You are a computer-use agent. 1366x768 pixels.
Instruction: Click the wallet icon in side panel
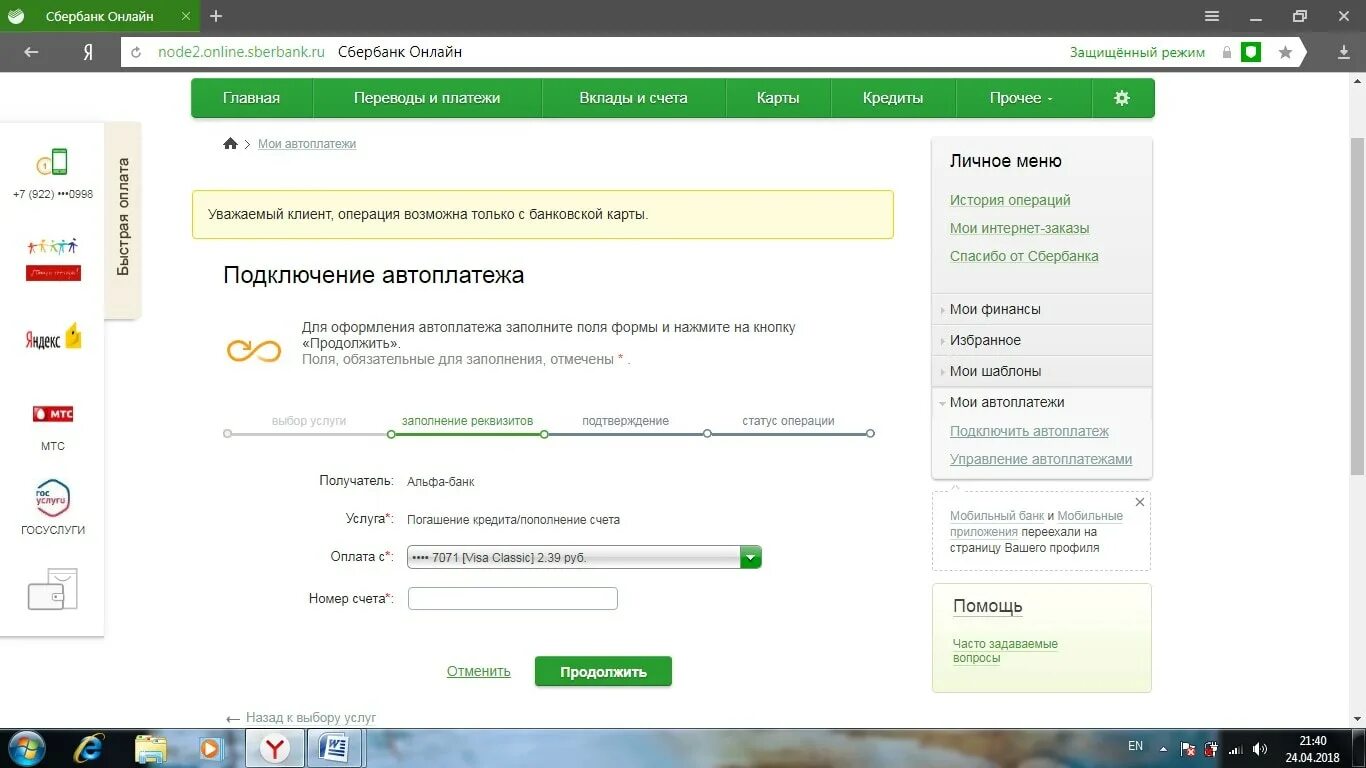click(53, 590)
